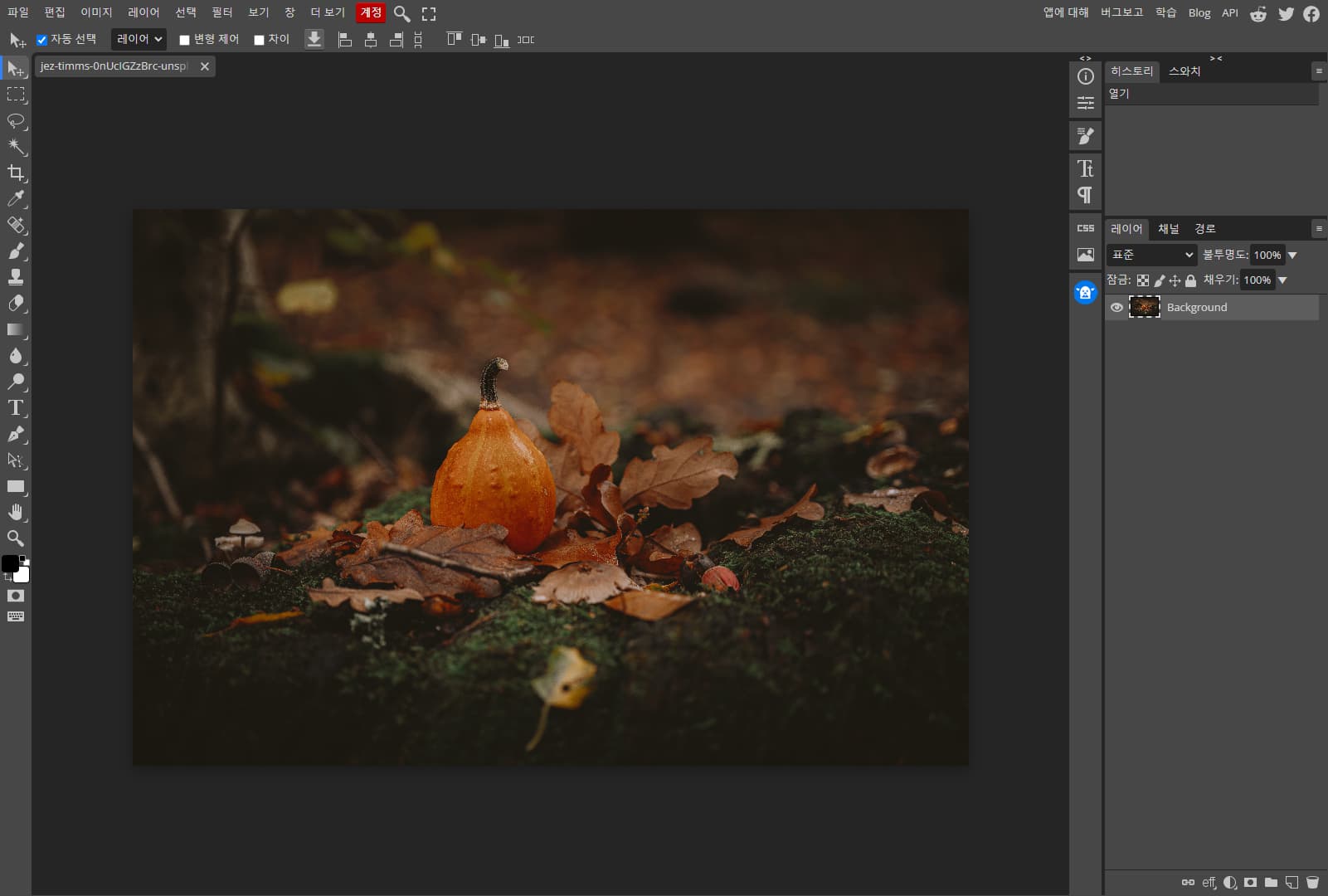This screenshot has height=896, width=1328.
Task: Switch to the 스와치 (Swatches) tab
Action: click(1184, 71)
